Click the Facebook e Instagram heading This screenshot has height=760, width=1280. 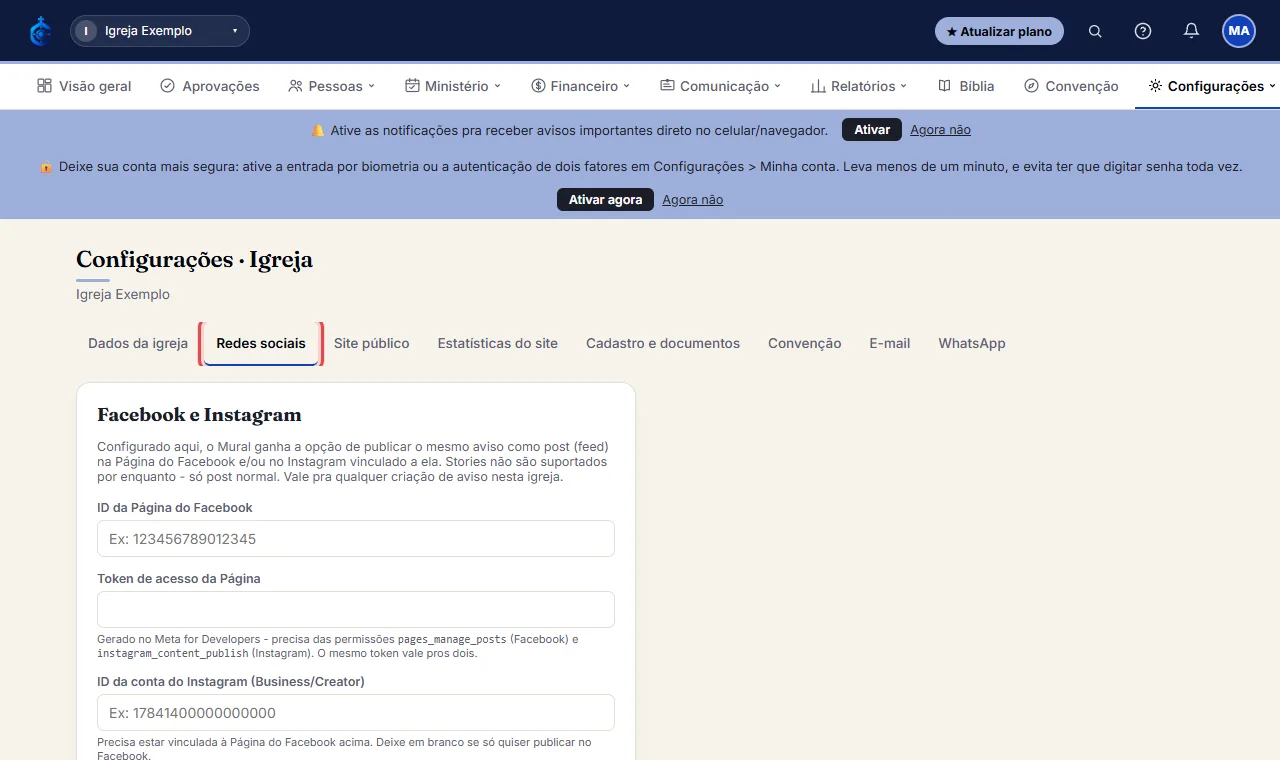tap(199, 415)
